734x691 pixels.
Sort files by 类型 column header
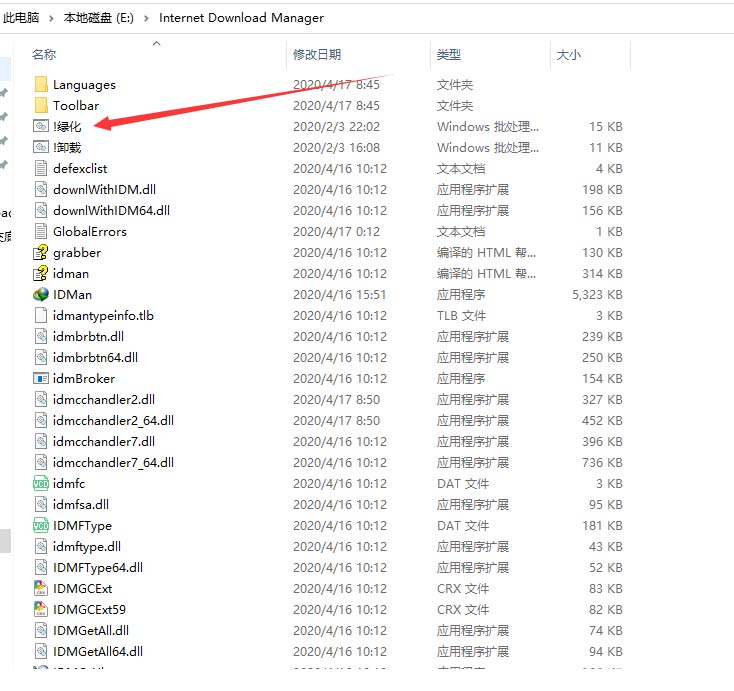448,54
